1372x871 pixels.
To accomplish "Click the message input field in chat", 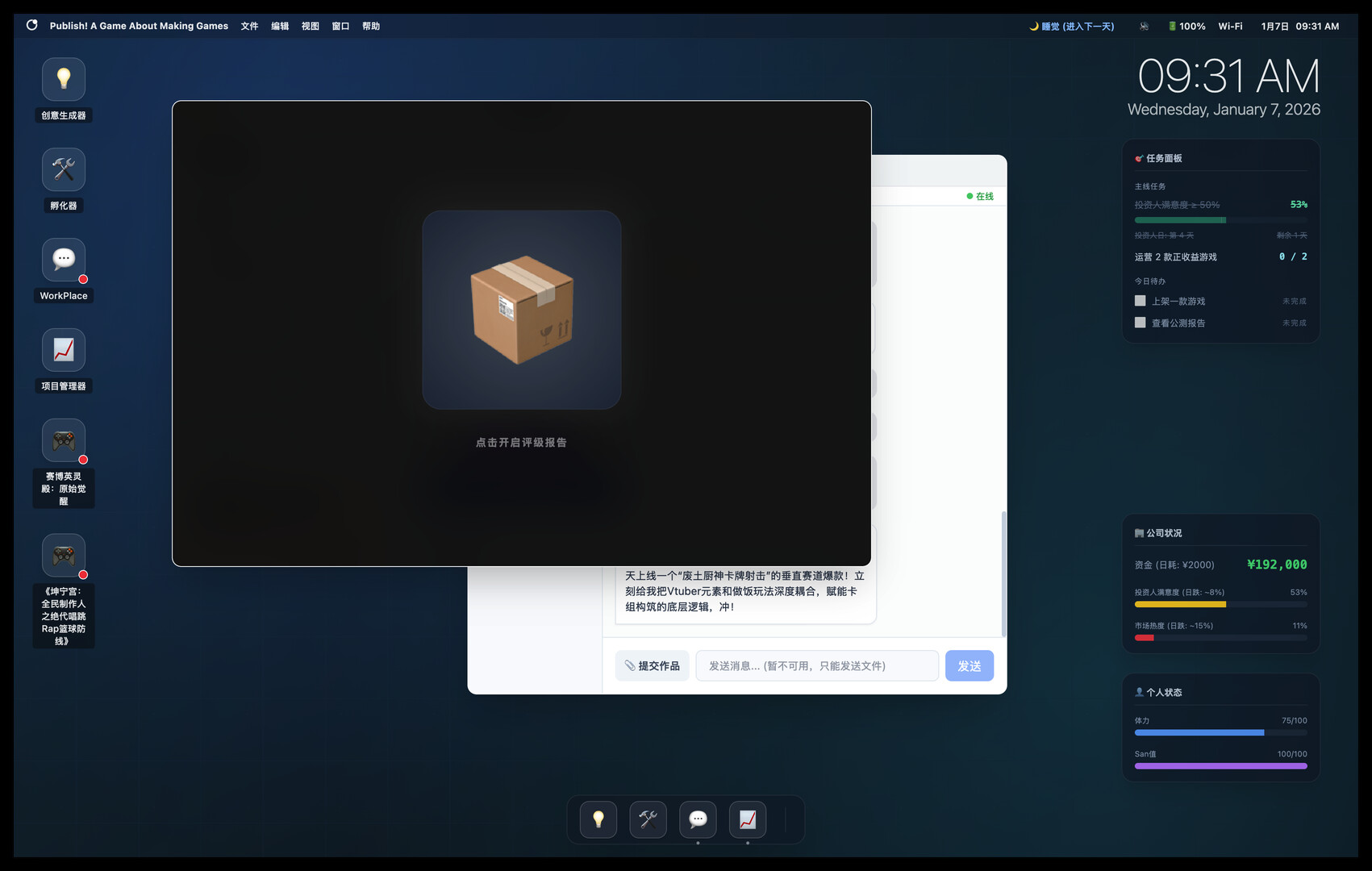I will (817, 666).
